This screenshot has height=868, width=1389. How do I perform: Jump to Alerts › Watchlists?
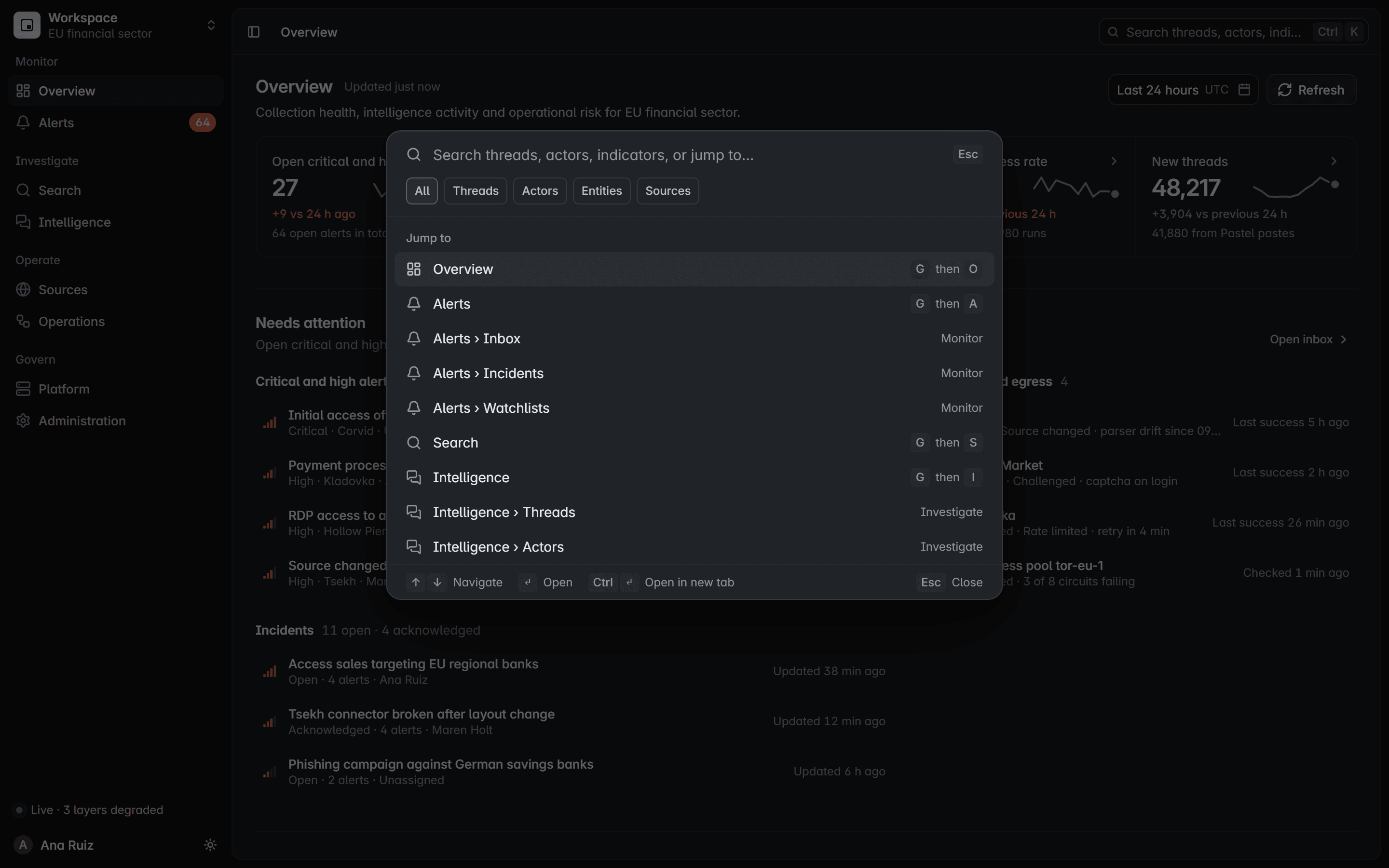pyautogui.click(x=694, y=408)
